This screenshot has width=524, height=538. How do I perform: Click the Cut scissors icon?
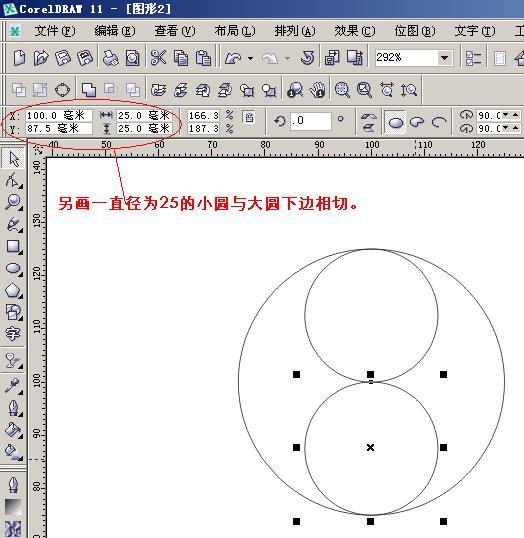(x=158, y=57)
